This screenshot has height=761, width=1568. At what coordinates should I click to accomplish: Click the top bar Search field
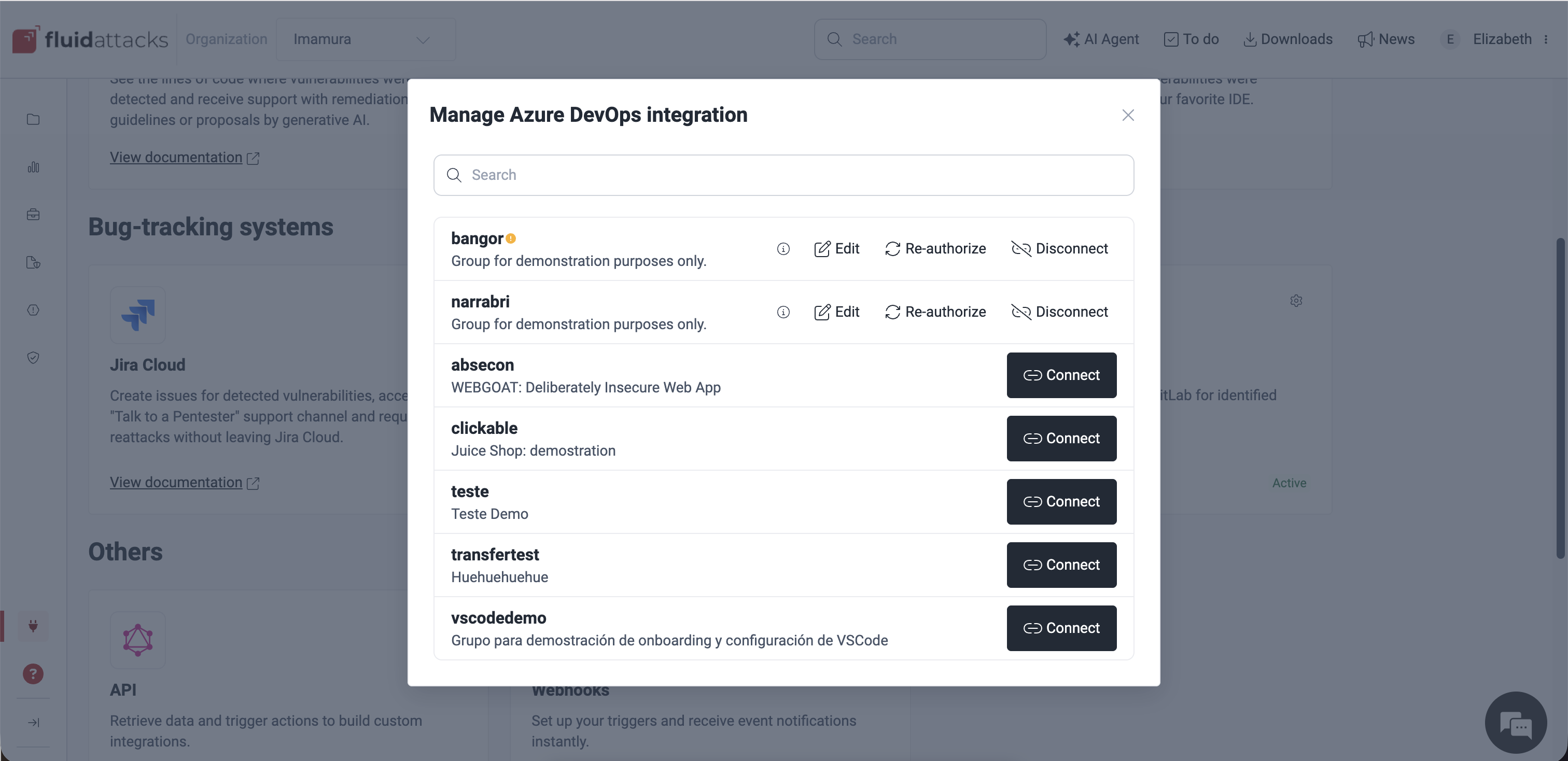(x=930, y=39)
